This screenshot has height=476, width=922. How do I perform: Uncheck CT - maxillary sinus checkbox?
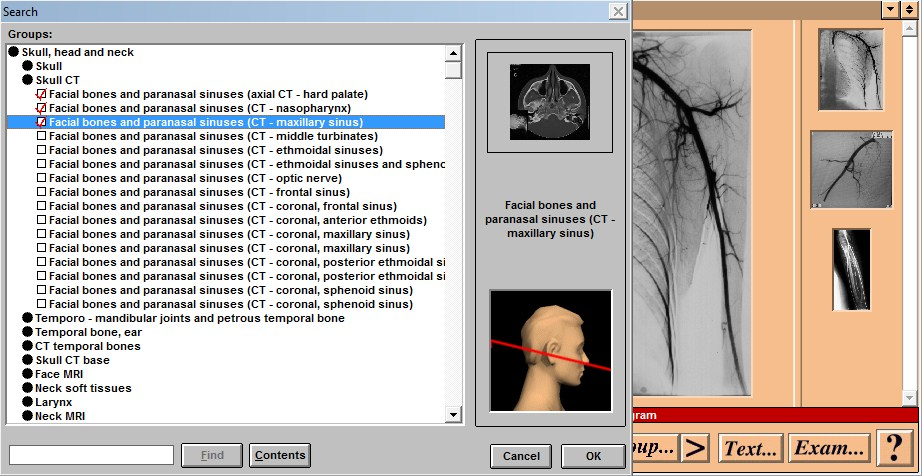coord(41,122)
